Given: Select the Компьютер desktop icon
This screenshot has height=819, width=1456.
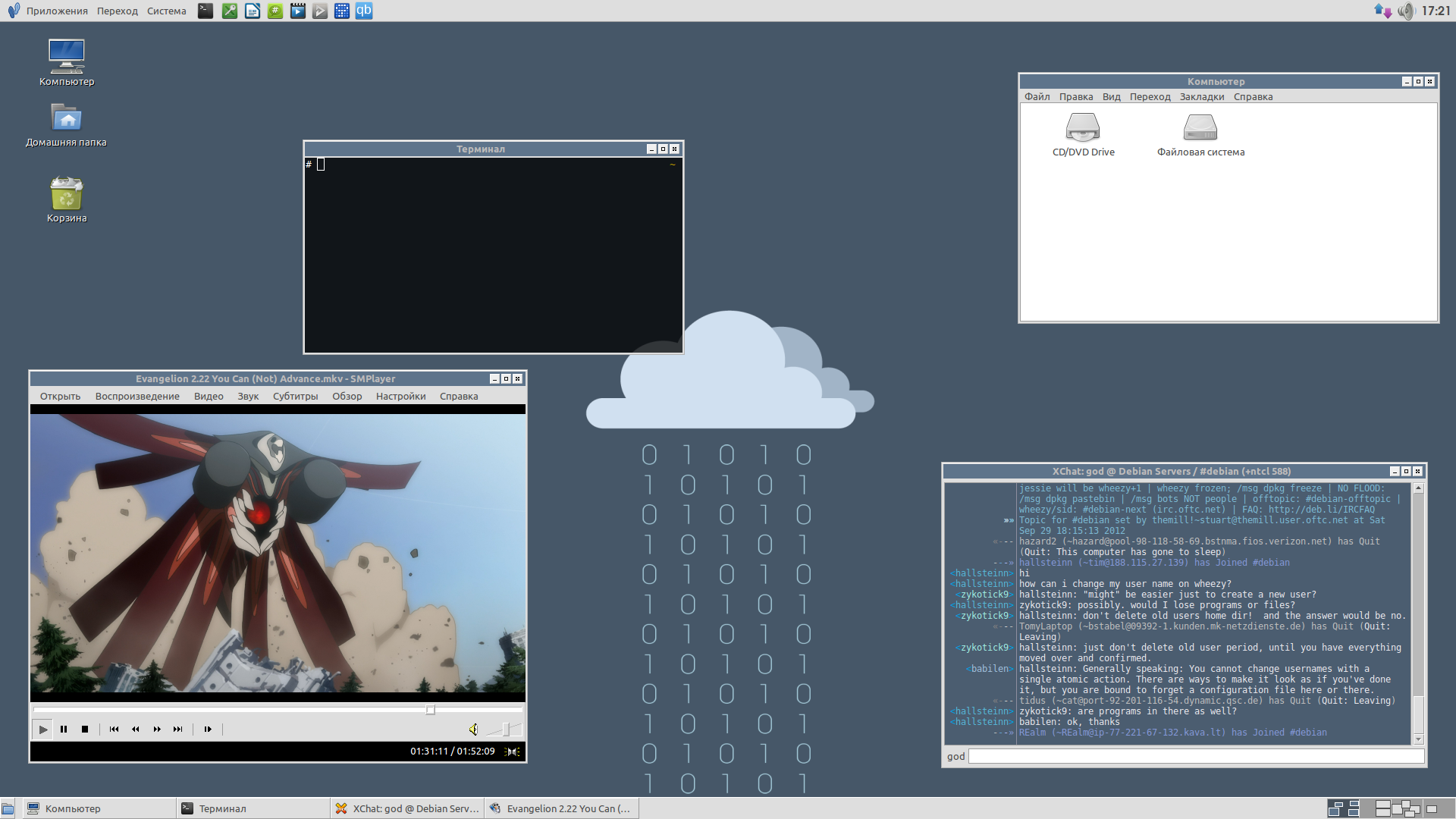Looking at the screenshot, I should (67, 63).
